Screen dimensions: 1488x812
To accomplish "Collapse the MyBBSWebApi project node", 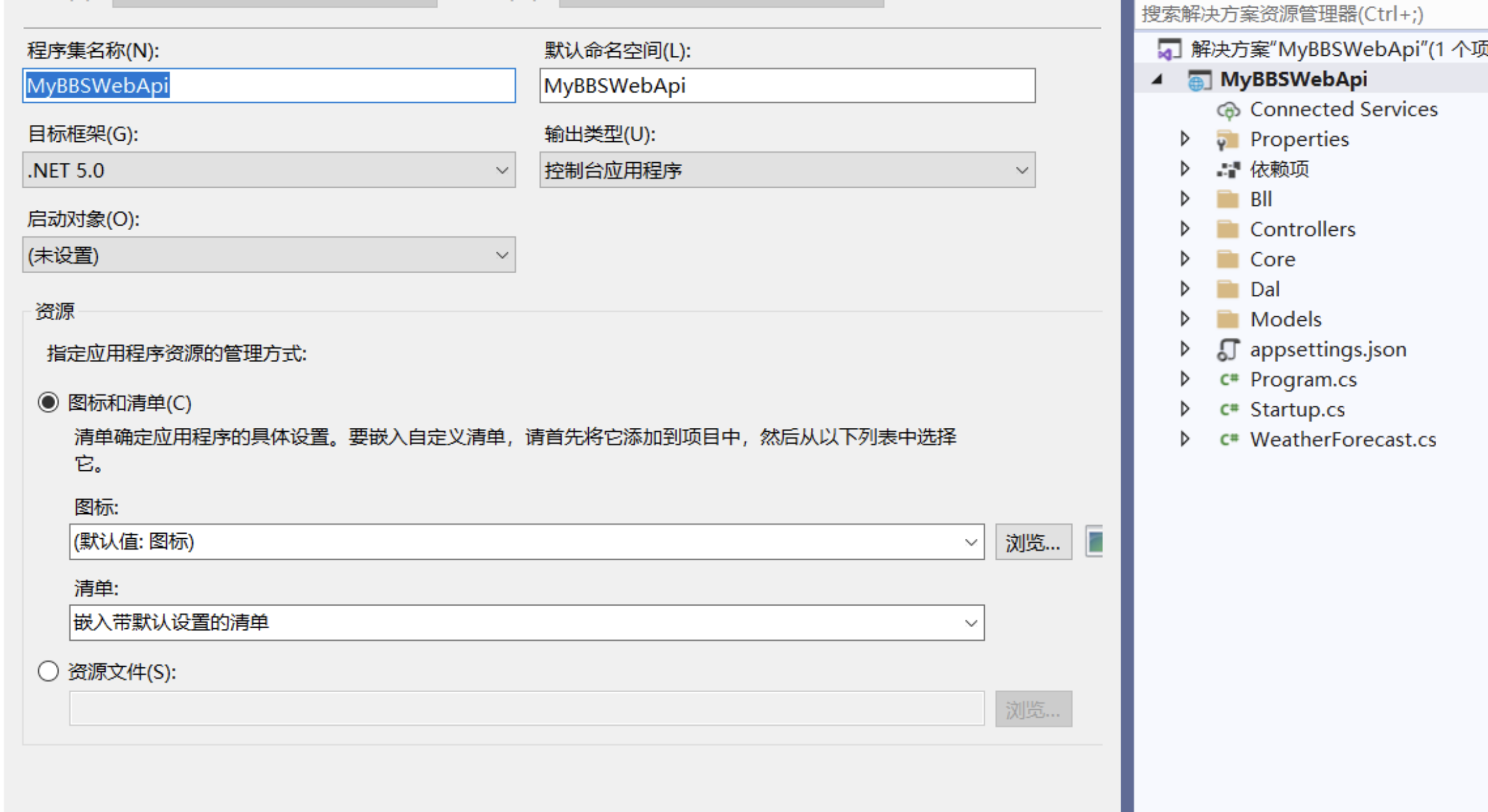I will tap(1156, 79).
